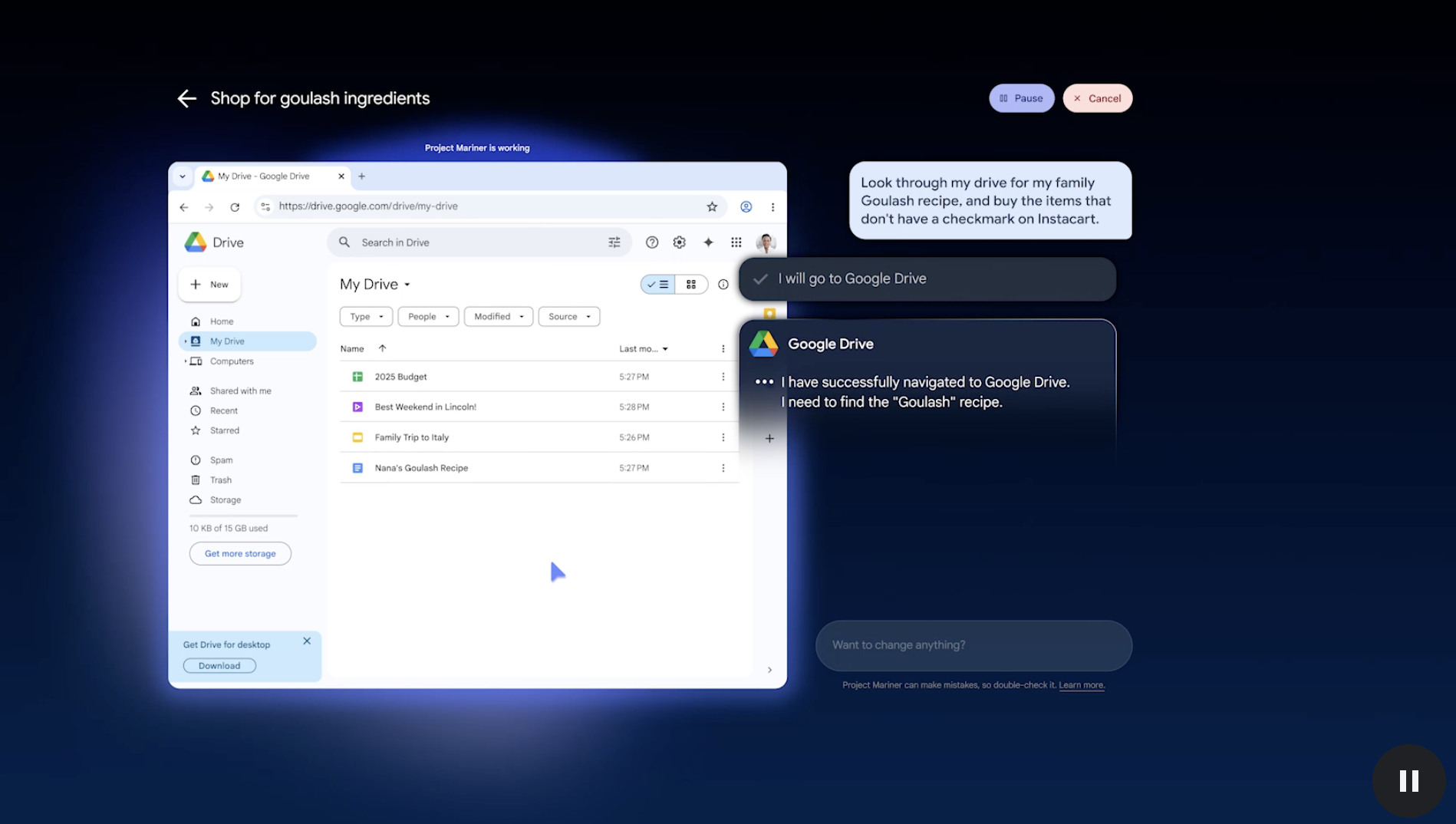Select the 2025 Budget spreadsheet
This screenshot has height=824, width=1456.
tap(539, 377)
